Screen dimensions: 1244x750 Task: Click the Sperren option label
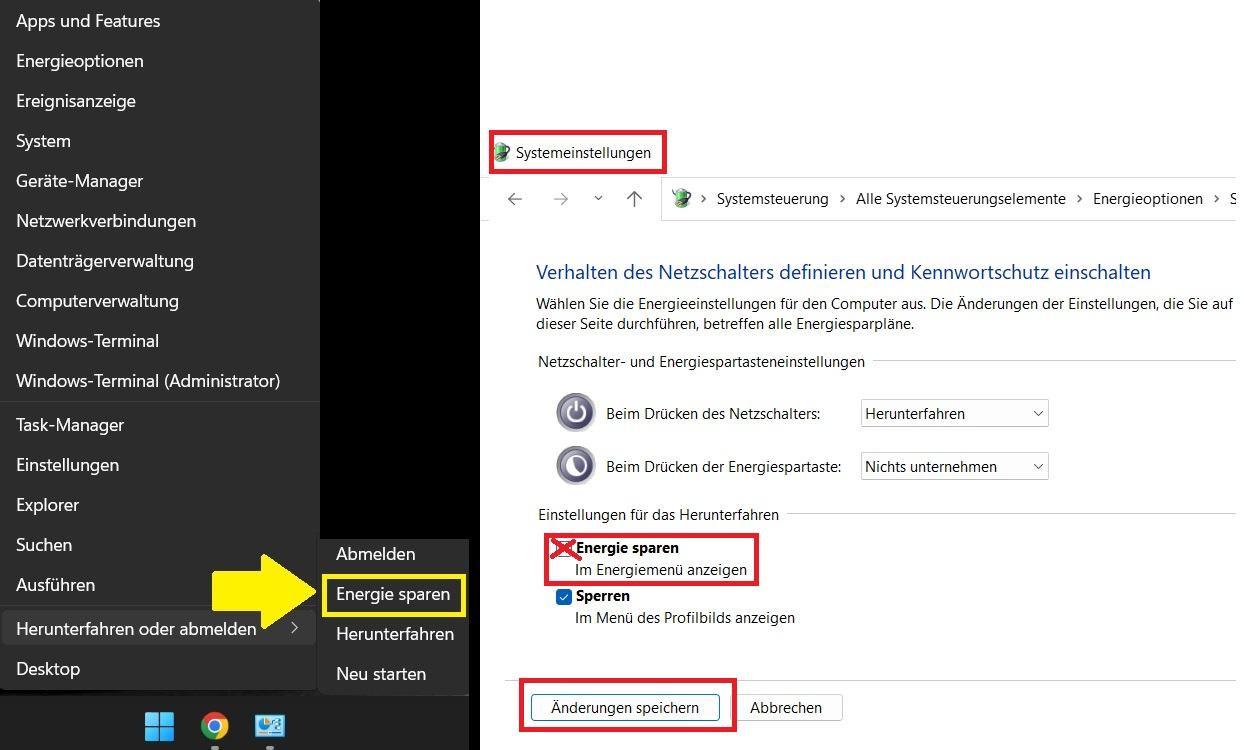602,596
